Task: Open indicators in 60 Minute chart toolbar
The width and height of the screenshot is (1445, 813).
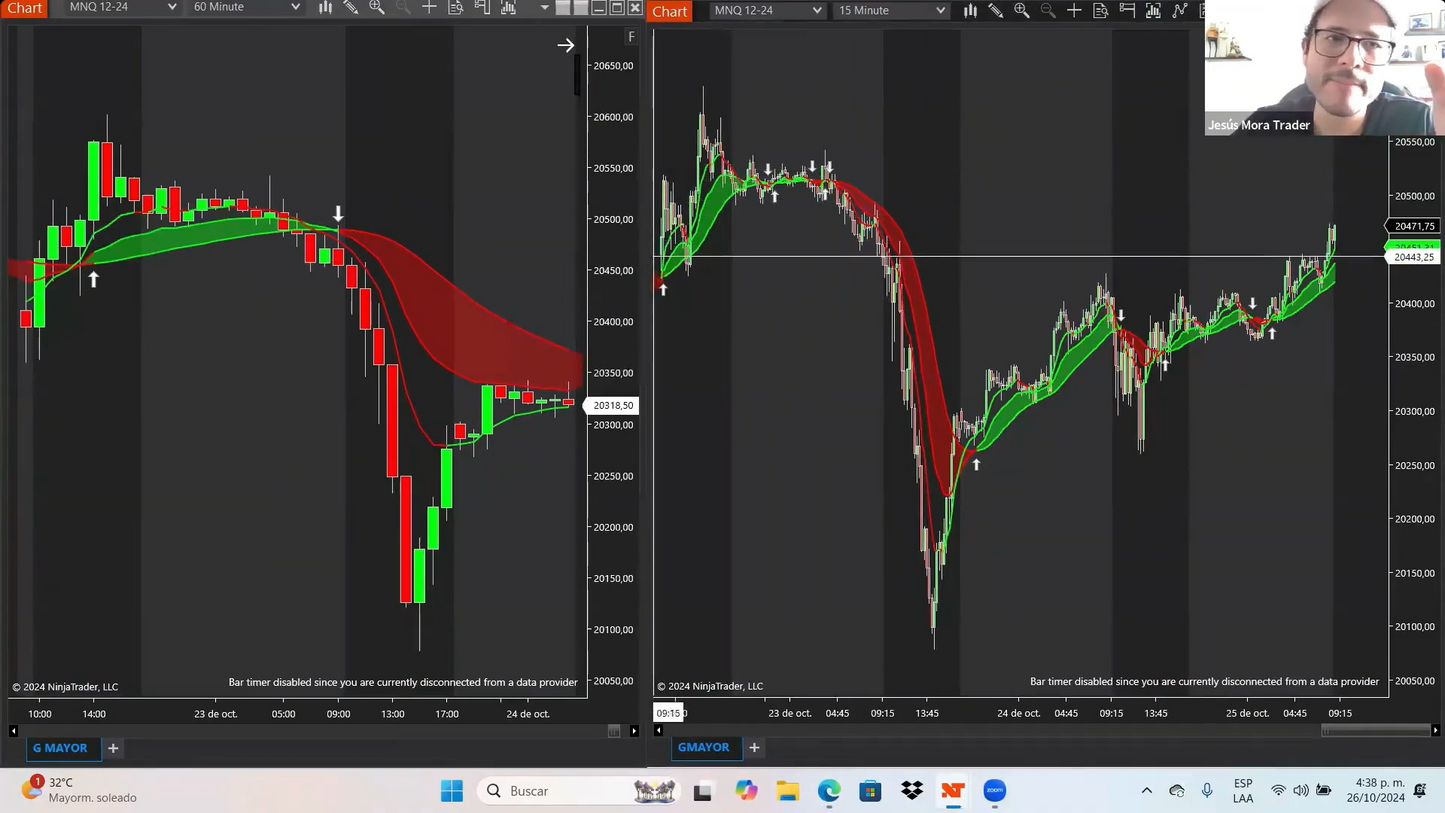Action: [508, 7]
